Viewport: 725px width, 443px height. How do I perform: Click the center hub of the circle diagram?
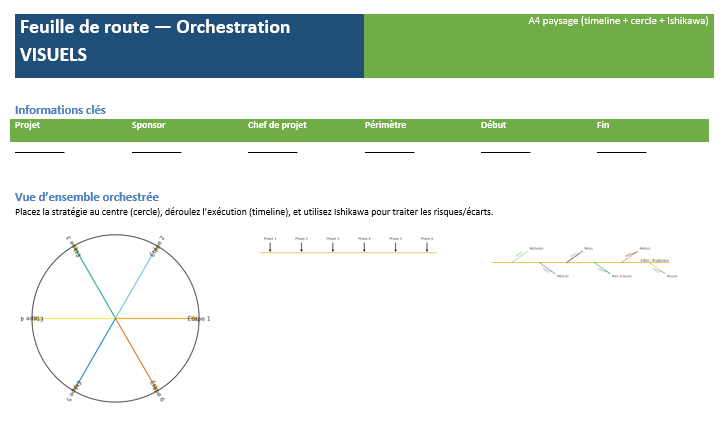(116, 318)
